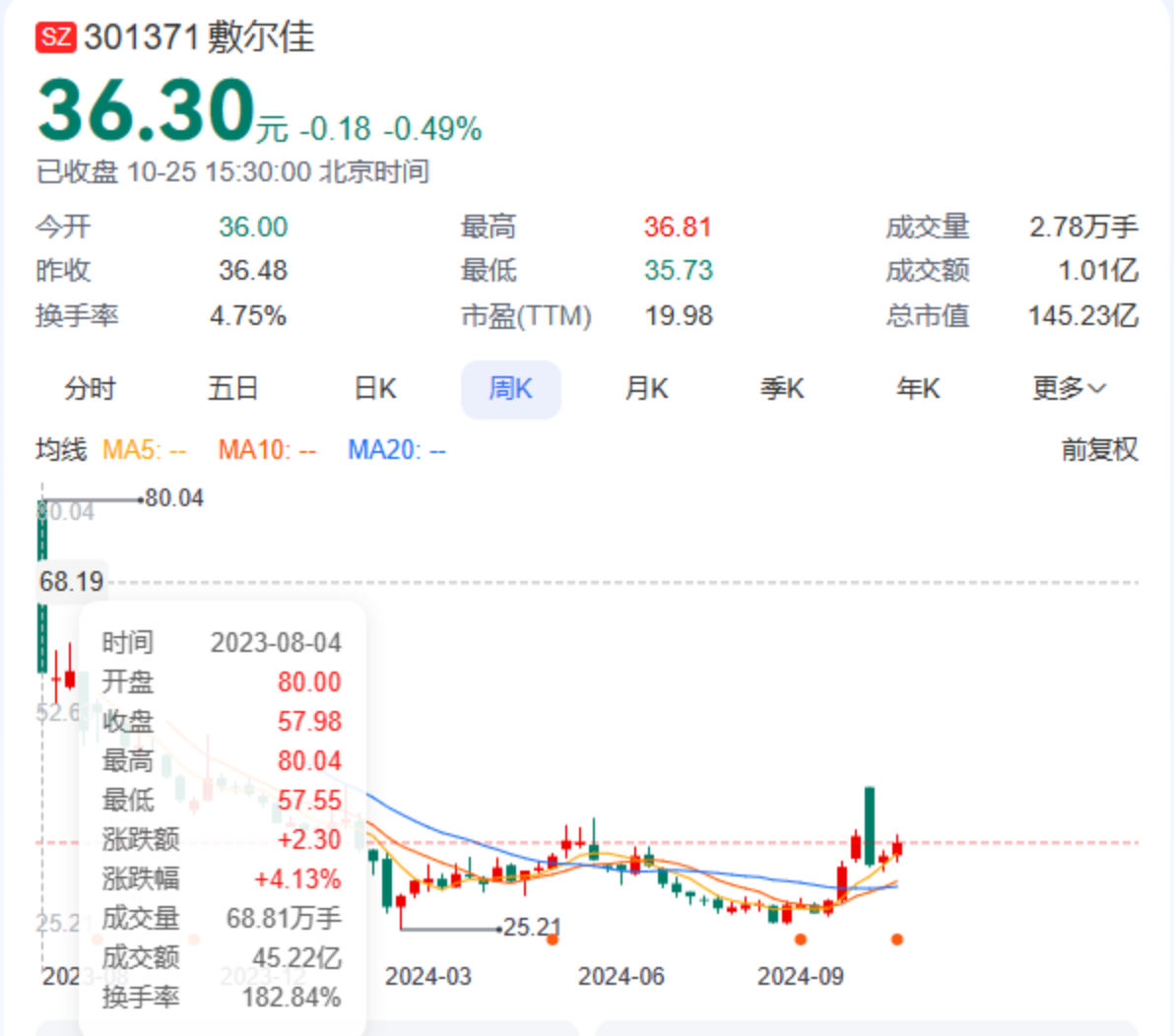
Task: Click the 68.19 crosshair price label
Action: 72,582
